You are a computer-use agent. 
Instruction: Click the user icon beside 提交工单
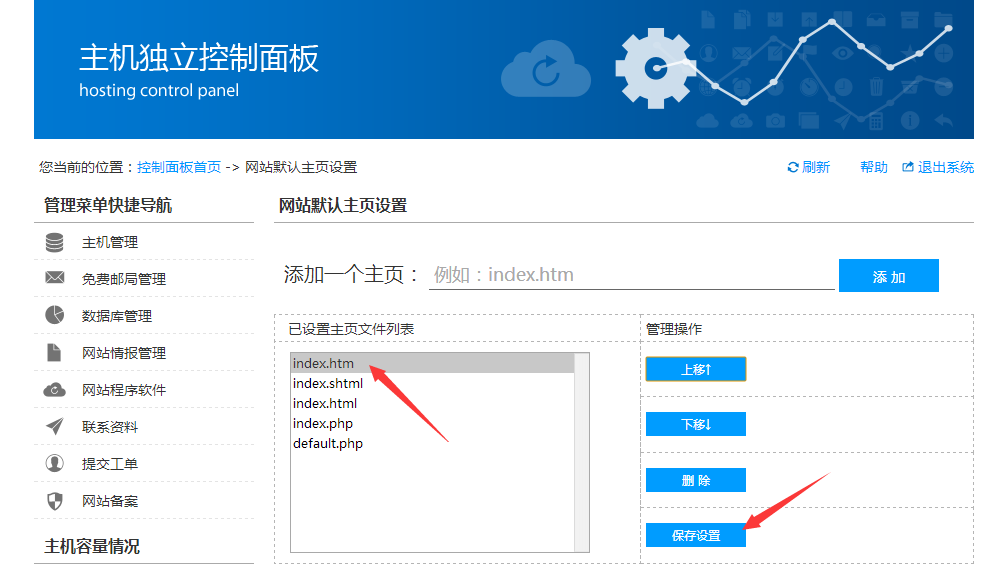pos(55,464)
